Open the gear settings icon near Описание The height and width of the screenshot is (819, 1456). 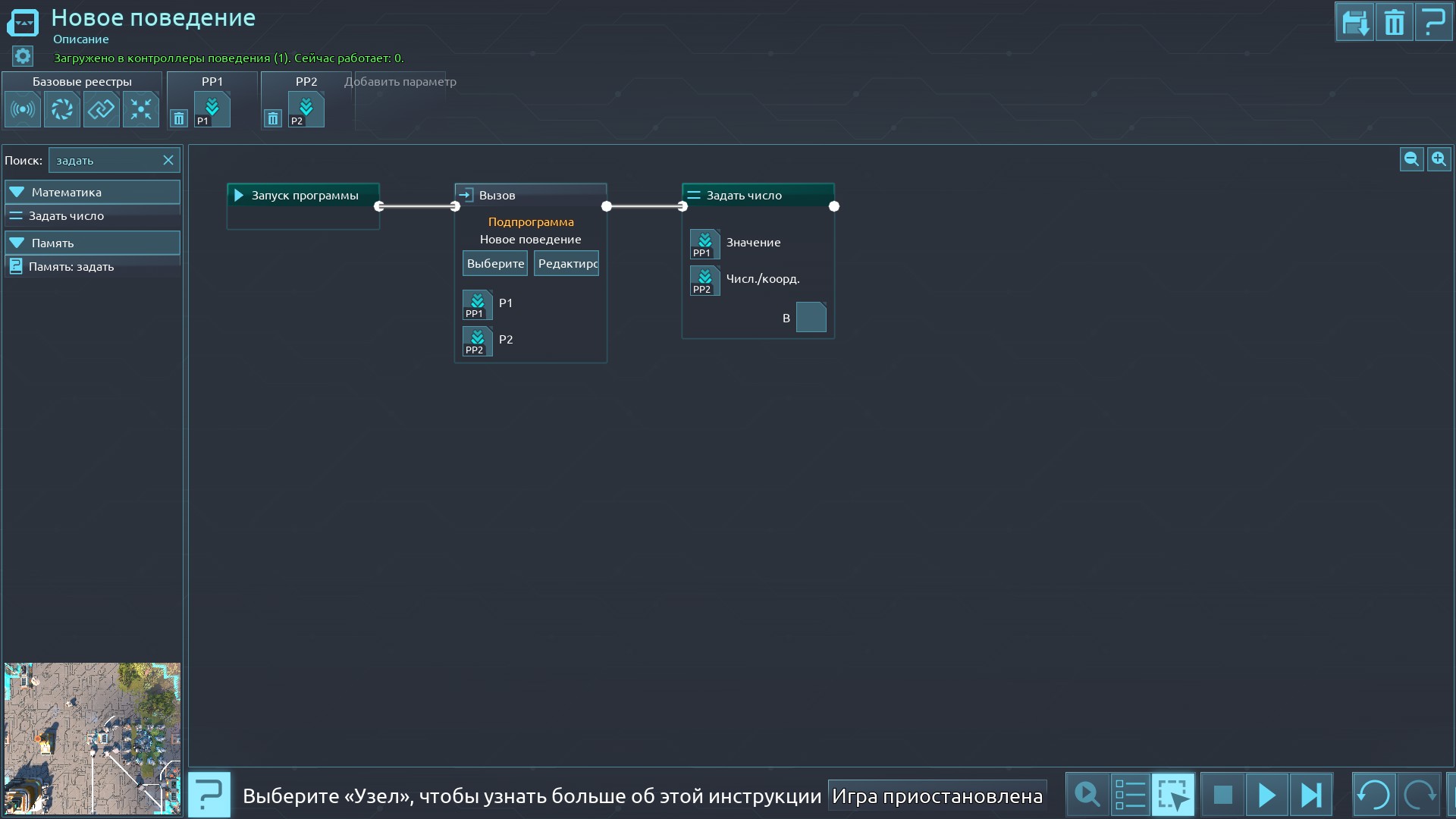(x=23, y=56)
